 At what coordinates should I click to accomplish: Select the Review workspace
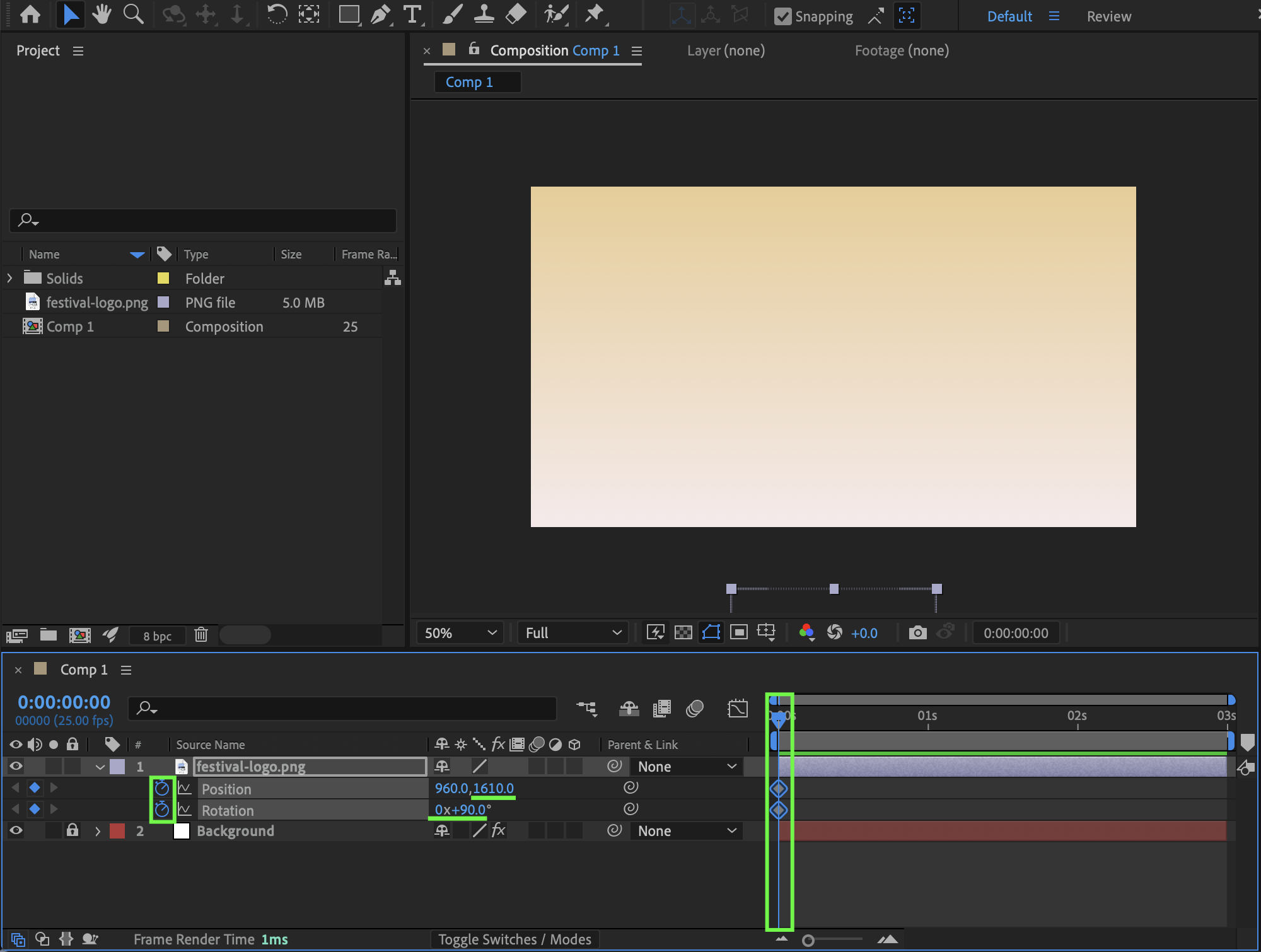1109,16
